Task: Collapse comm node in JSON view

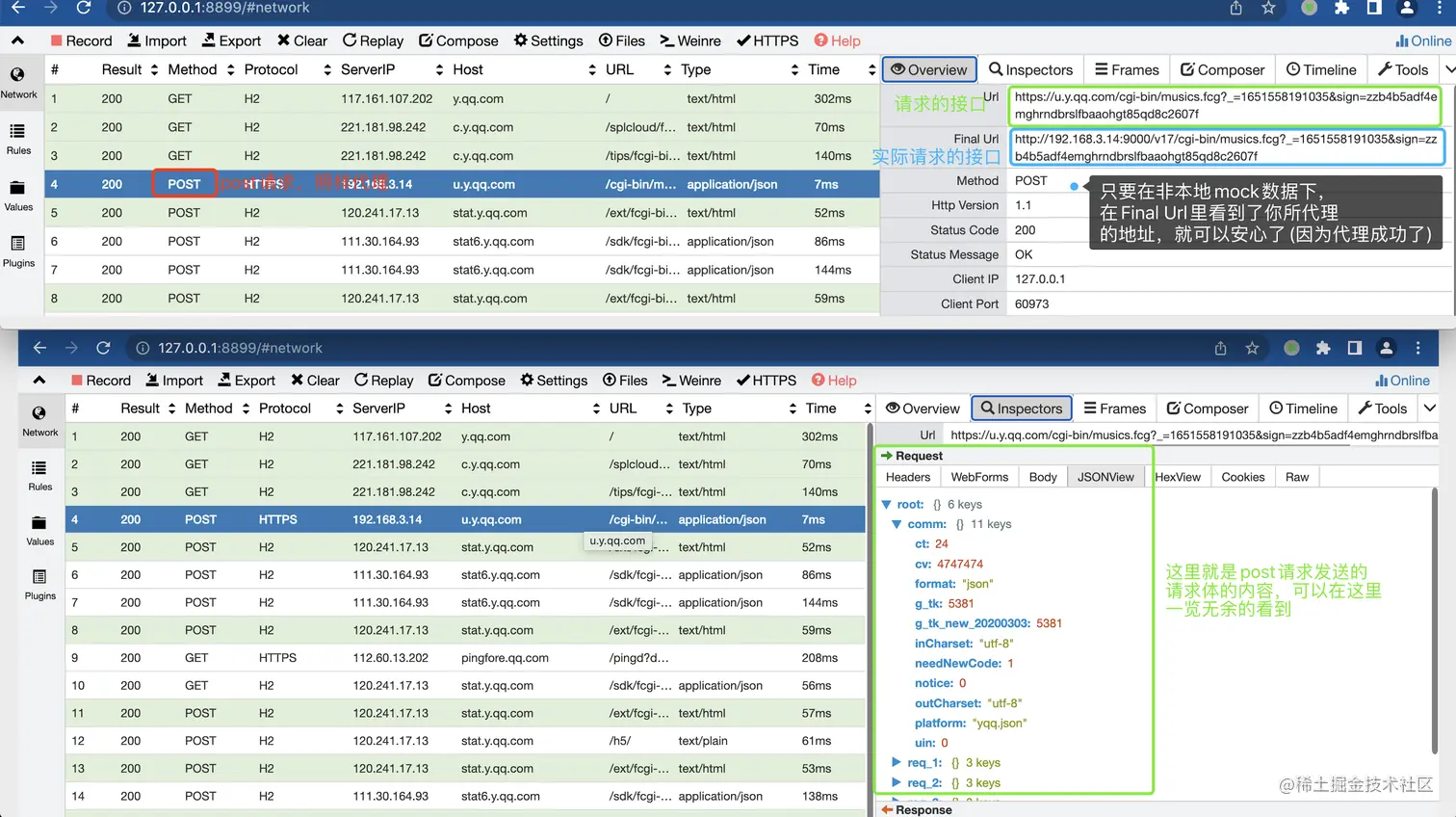Action: [897, 524]
